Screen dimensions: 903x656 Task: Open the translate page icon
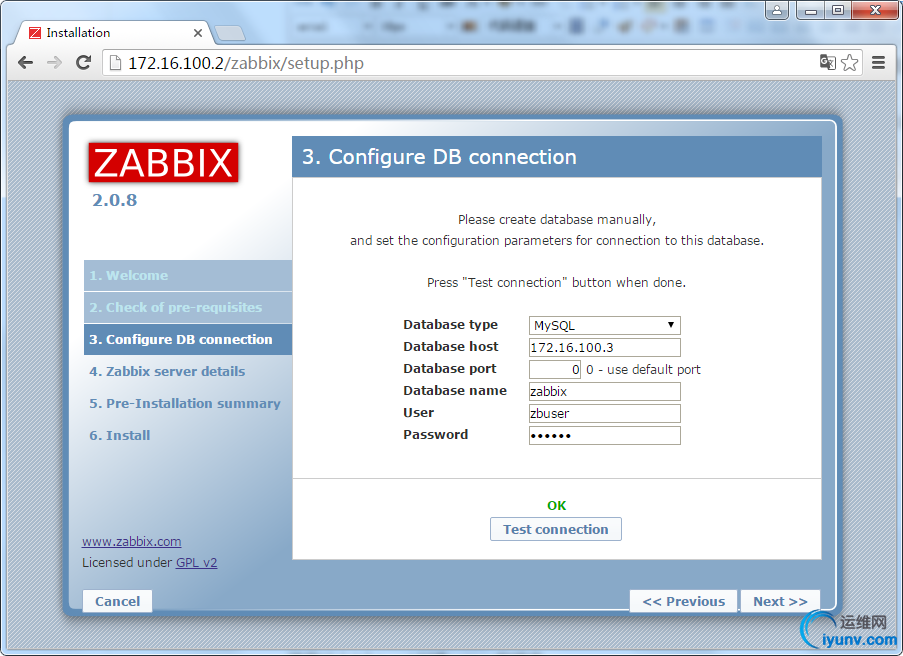coord(828,62)
